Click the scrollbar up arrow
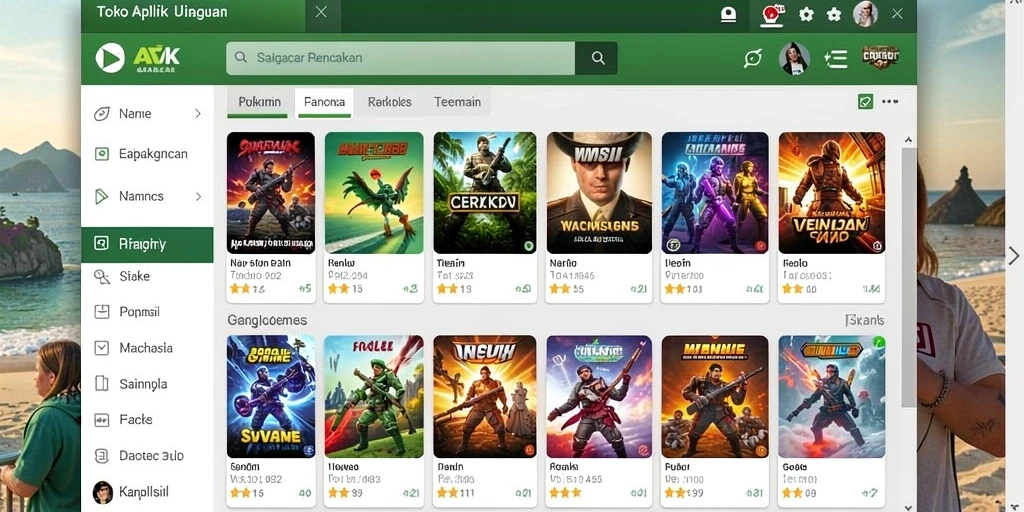Viewport: 1024px width, 512px height. (908, 140)
